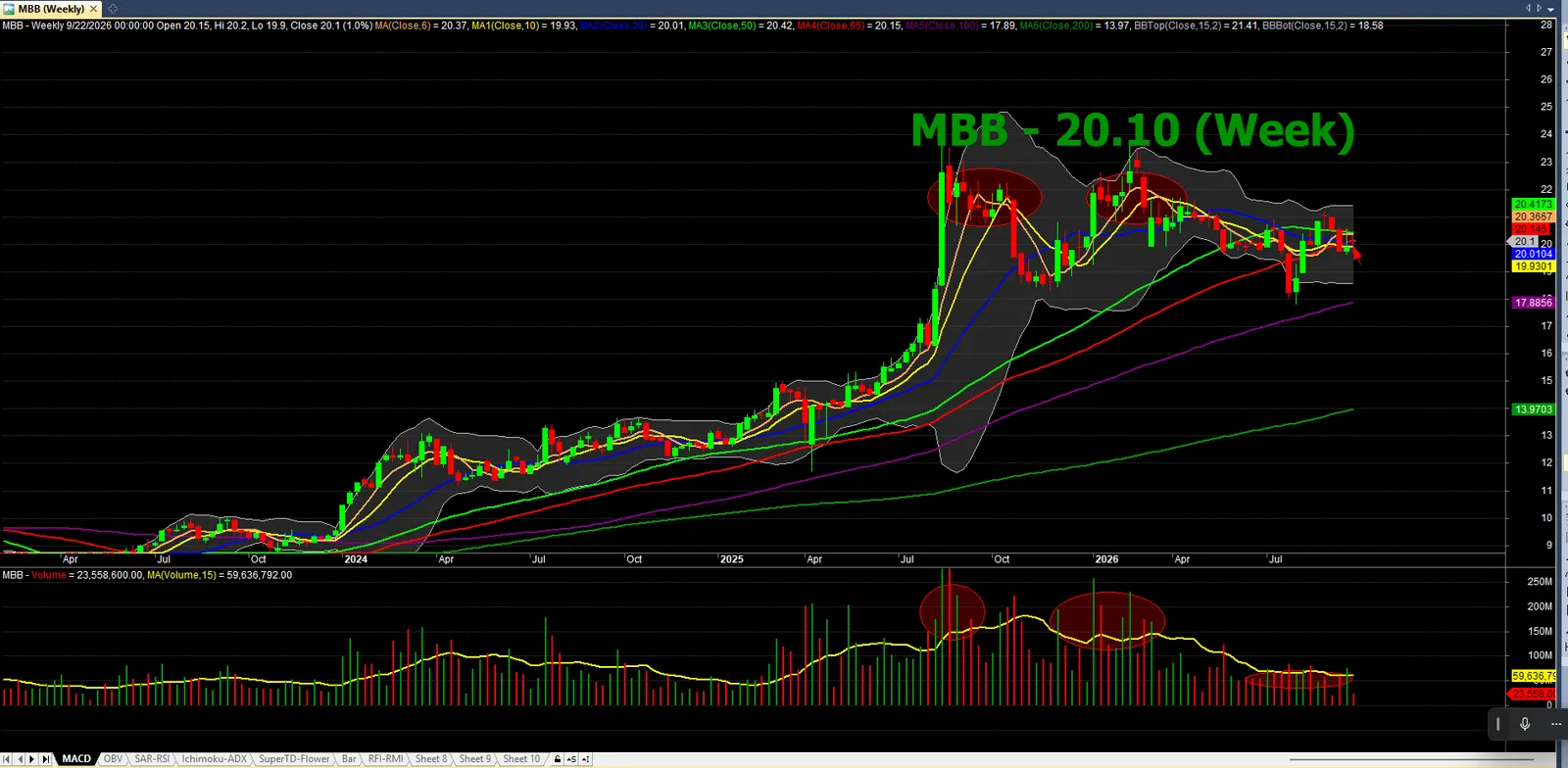Toggle the padlock icon beside the sheet tabs
The width and height of the screenshot is (1568, 768).
558,759
